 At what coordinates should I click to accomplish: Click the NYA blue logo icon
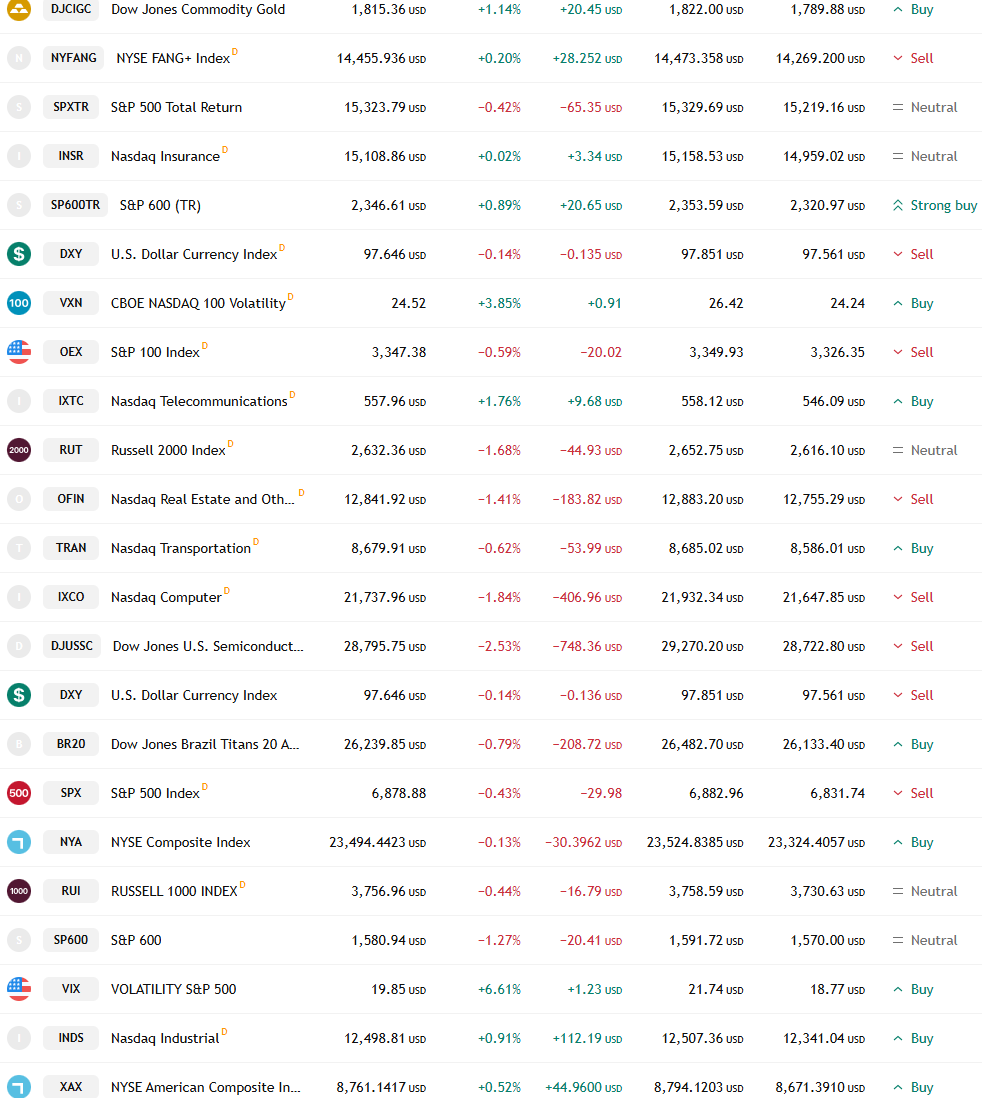(19, 842)
